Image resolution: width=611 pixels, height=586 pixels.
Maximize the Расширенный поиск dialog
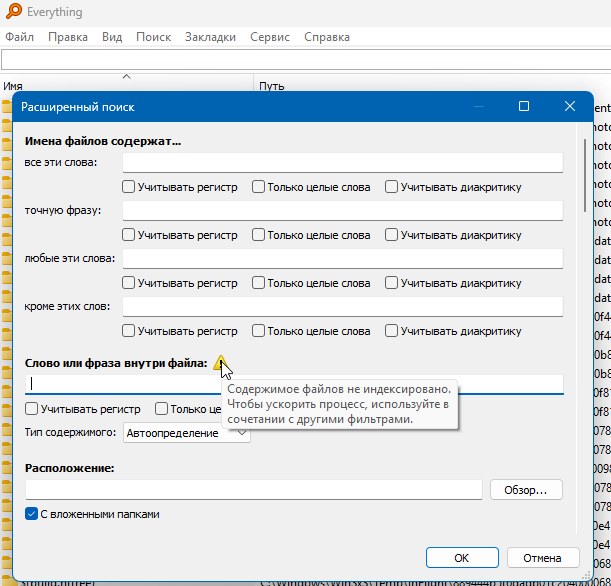(524, 106)
